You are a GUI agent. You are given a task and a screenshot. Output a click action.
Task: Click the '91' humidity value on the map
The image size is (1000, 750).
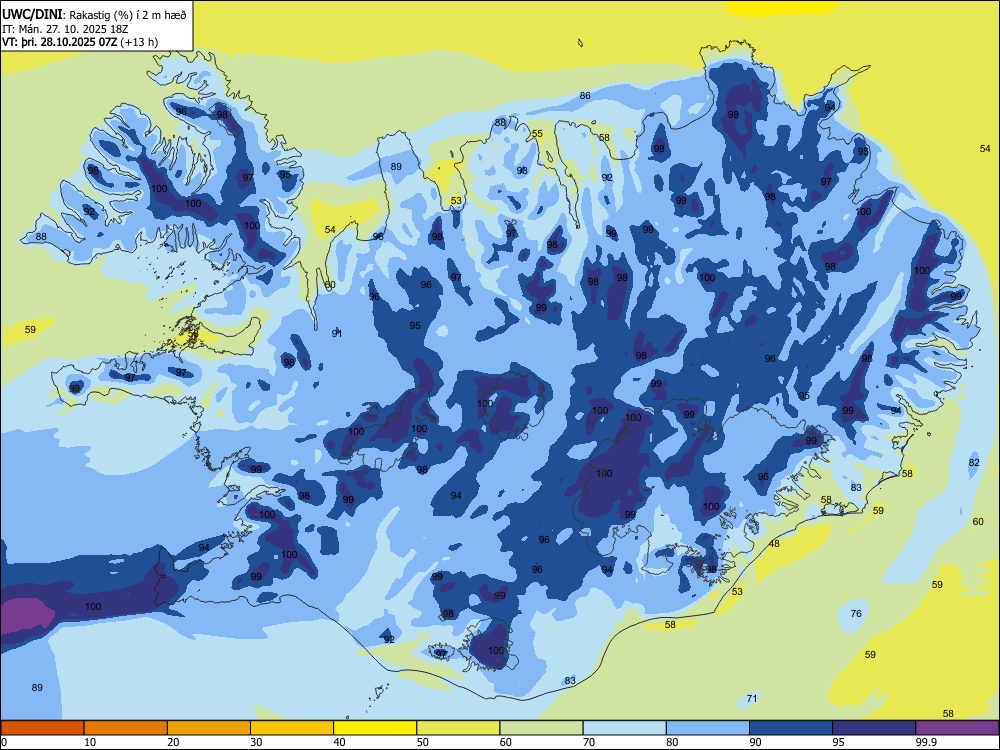pyautogui.click(x=337, y=334)
